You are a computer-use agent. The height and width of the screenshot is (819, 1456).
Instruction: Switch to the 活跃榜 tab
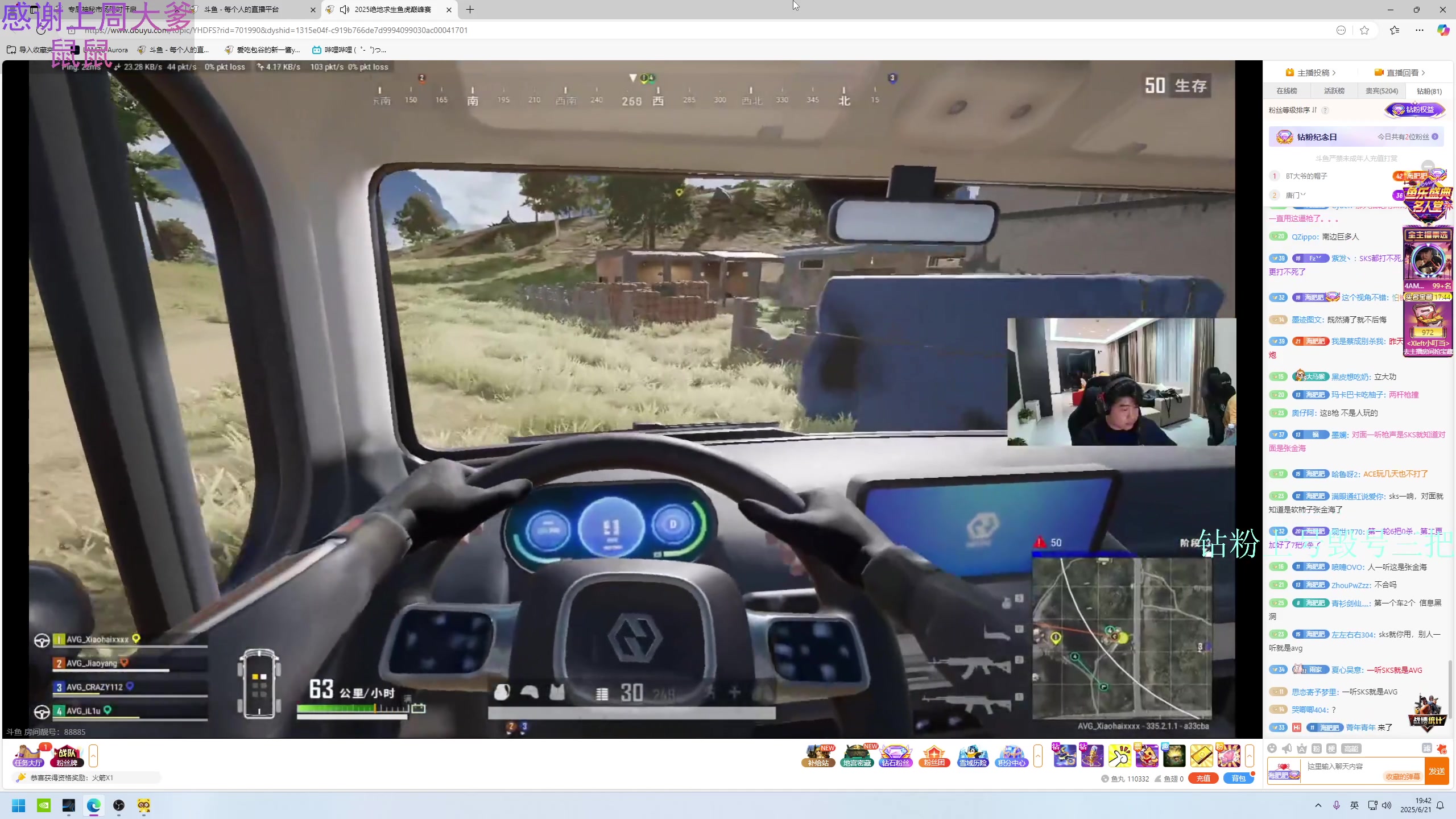click(x=1334, y=91)
